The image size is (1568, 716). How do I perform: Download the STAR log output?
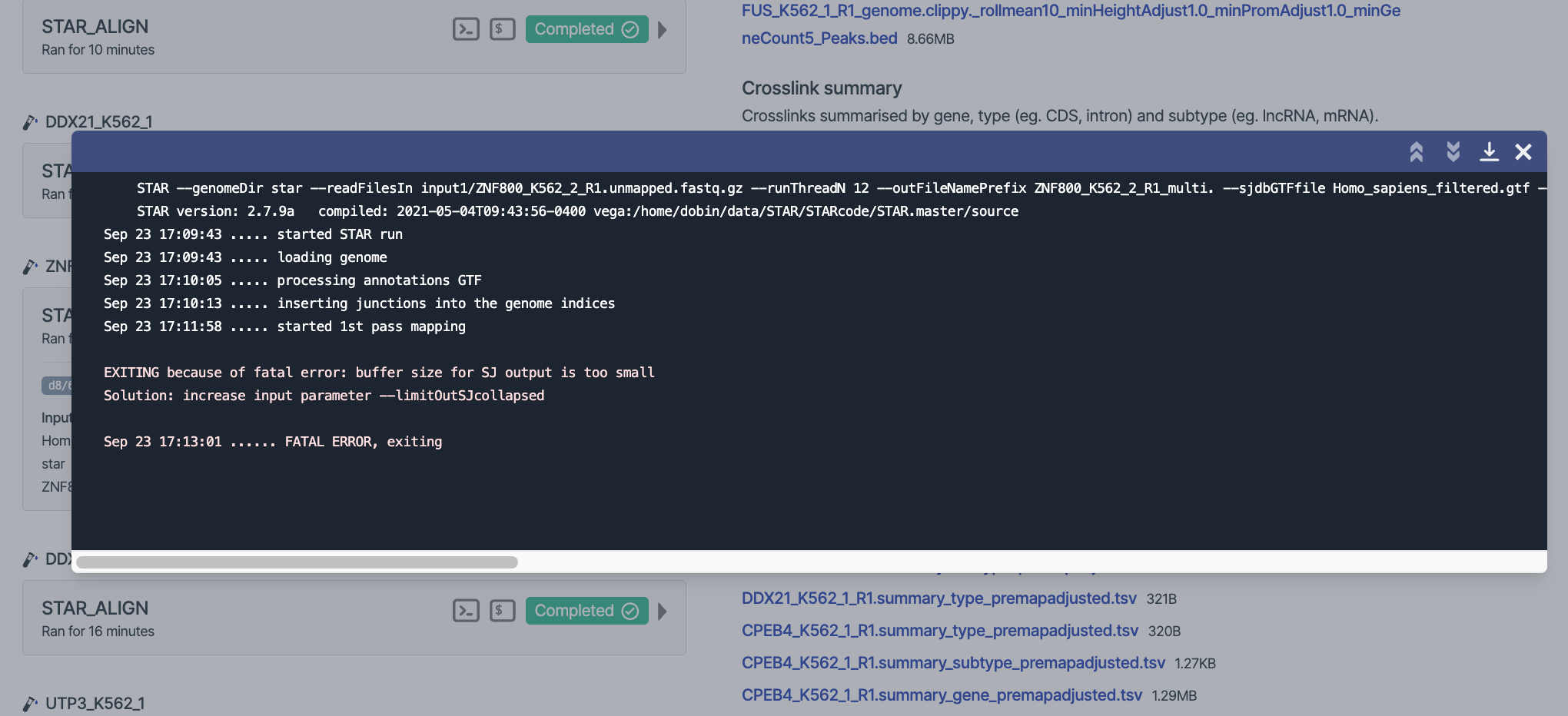pyautogui.click(x=1489, y=152)
